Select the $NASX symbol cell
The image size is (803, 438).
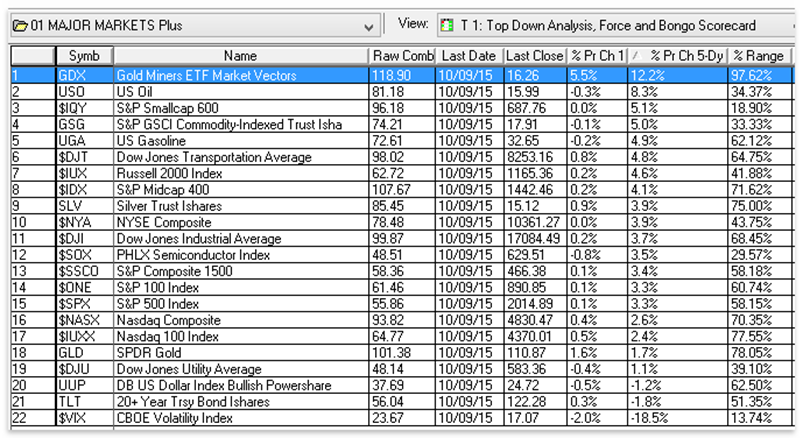tap(84, 320)
